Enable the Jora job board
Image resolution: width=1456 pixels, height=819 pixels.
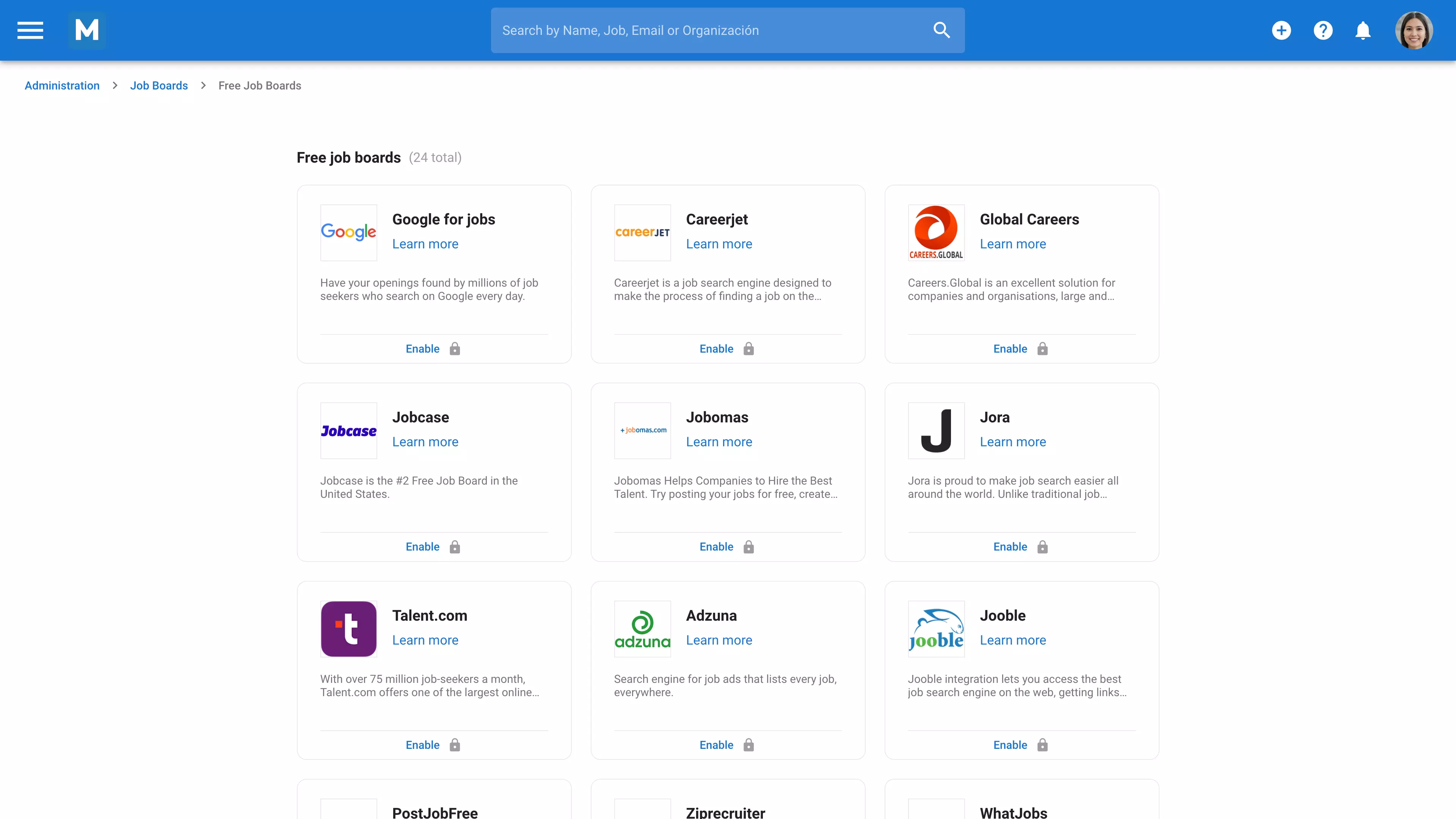[x=1010, y=546]
